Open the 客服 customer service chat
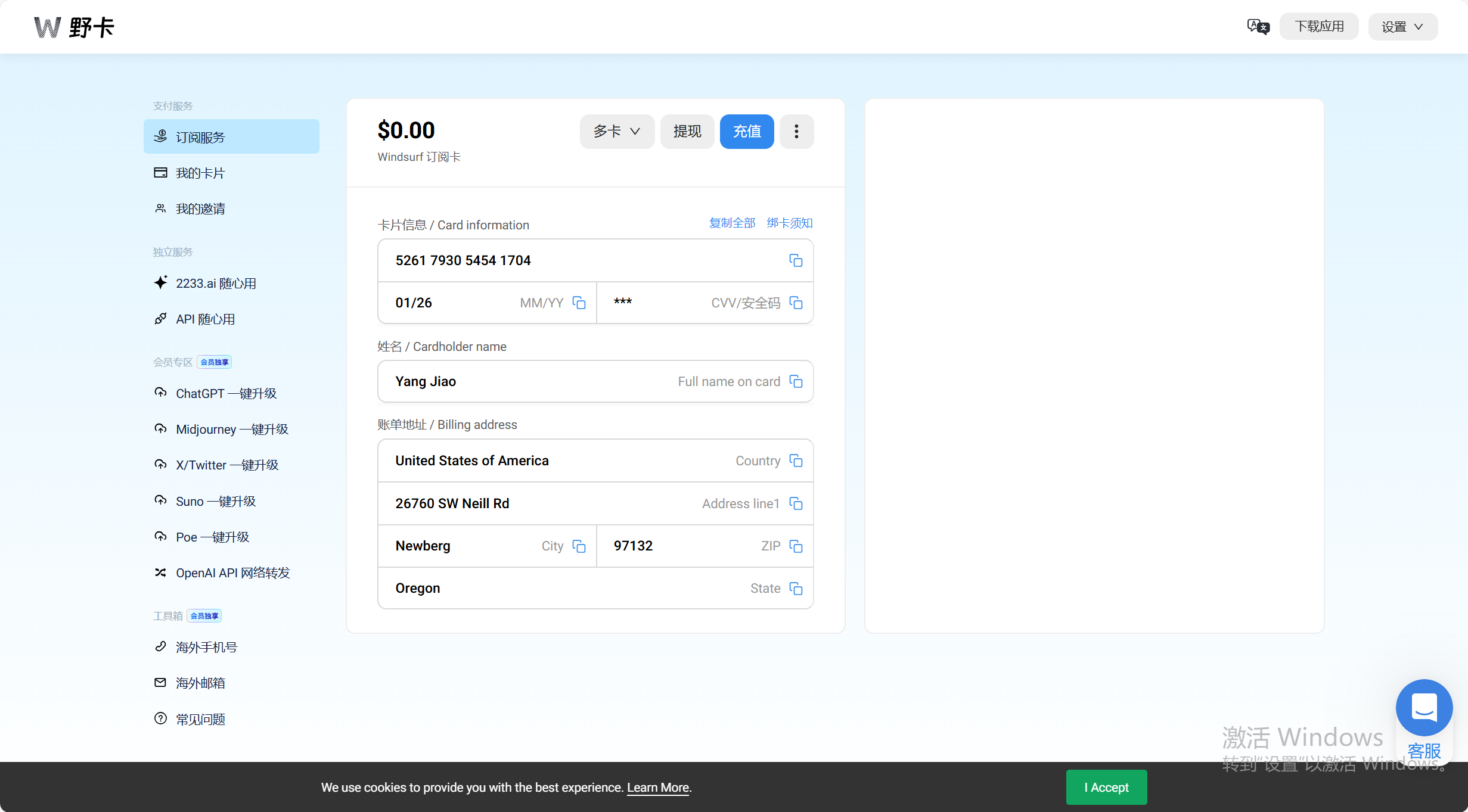The image size is (1468, 812). pyautogui.click(x=1424, y=709)
